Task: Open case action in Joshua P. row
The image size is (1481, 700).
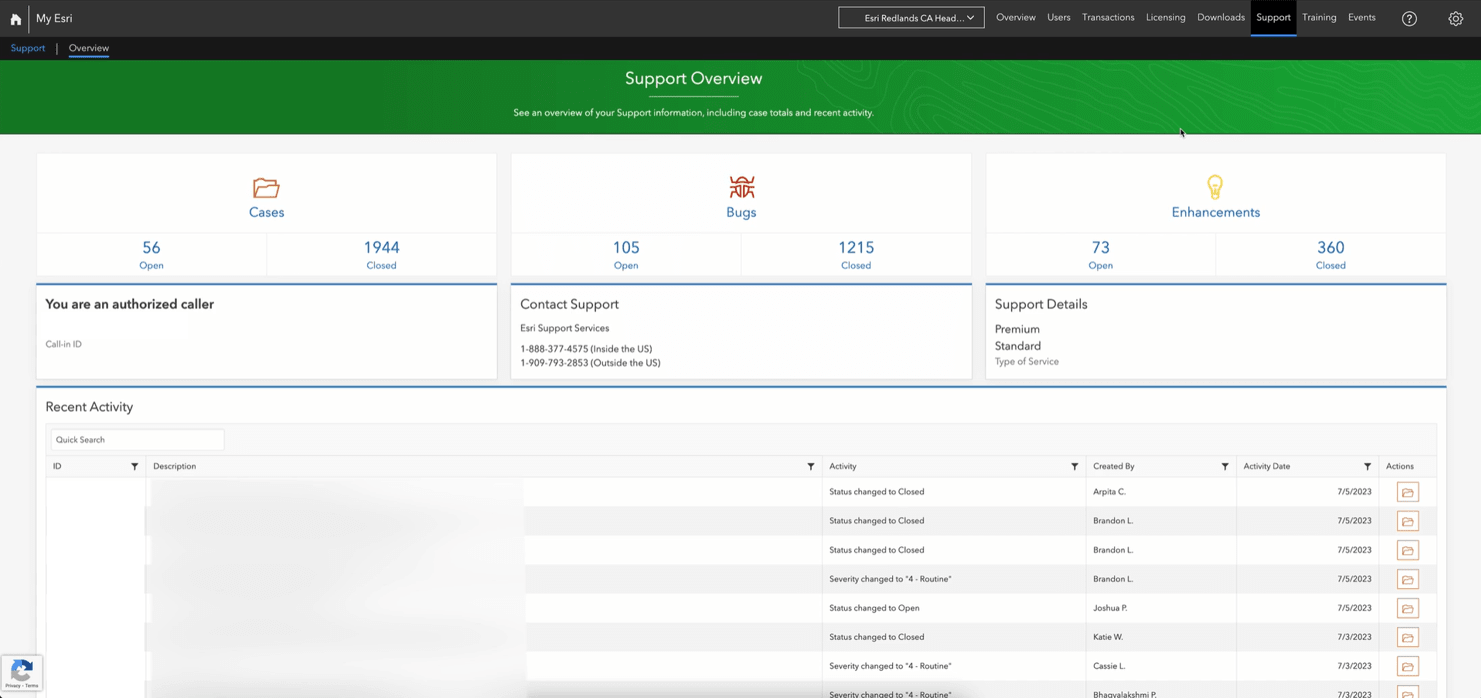Action: tap(1408, 608)
